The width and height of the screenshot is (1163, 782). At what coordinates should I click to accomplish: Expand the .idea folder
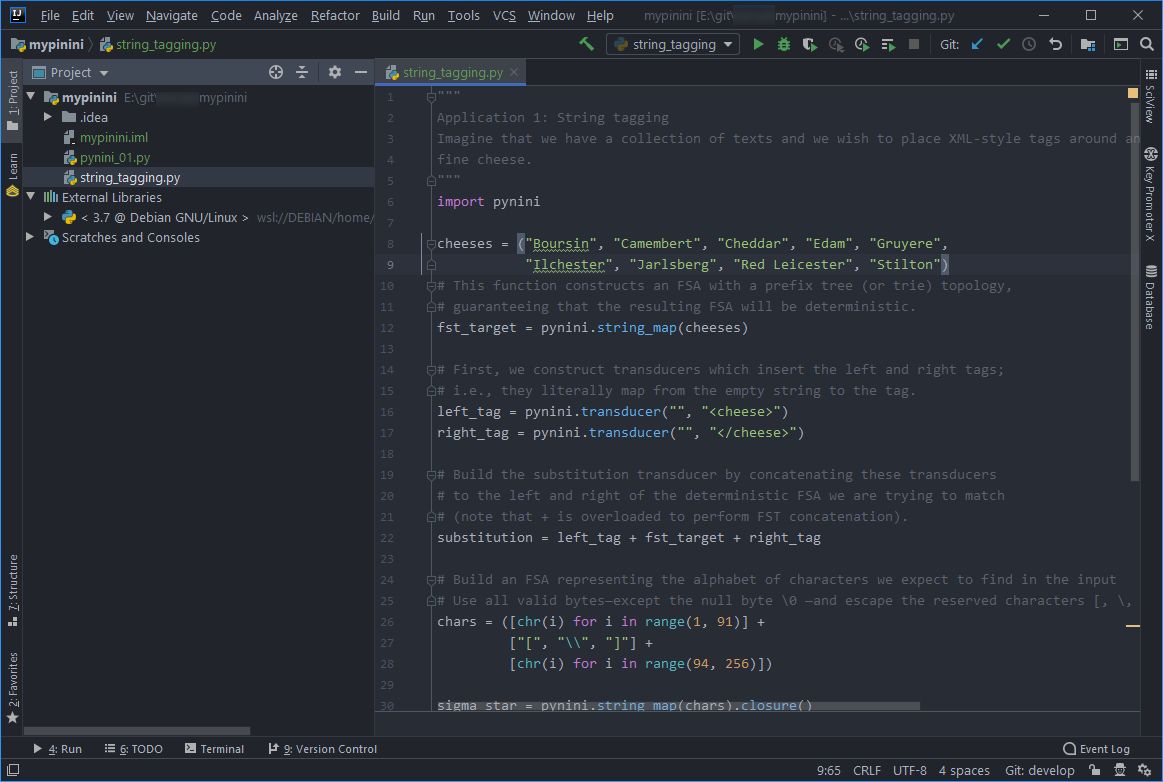(47, 116)
